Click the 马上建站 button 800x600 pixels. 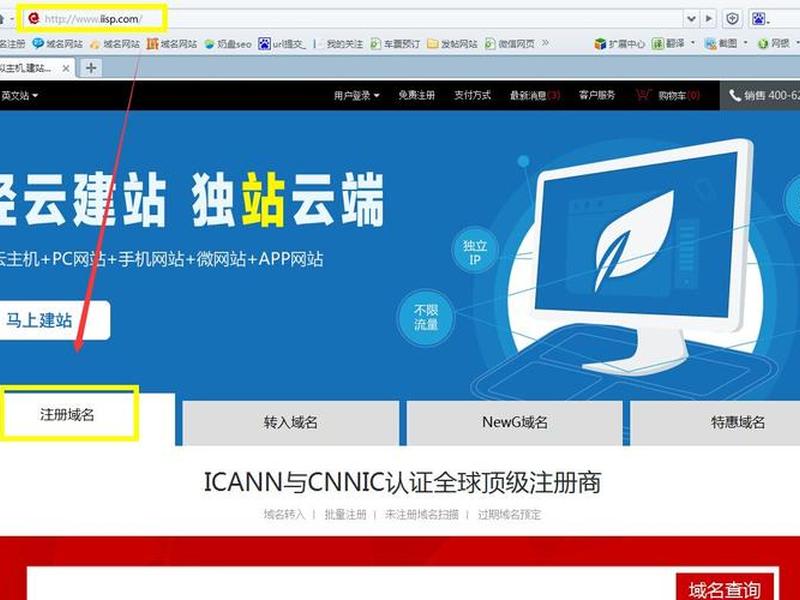pyautogui.click(x=54, y=320)
